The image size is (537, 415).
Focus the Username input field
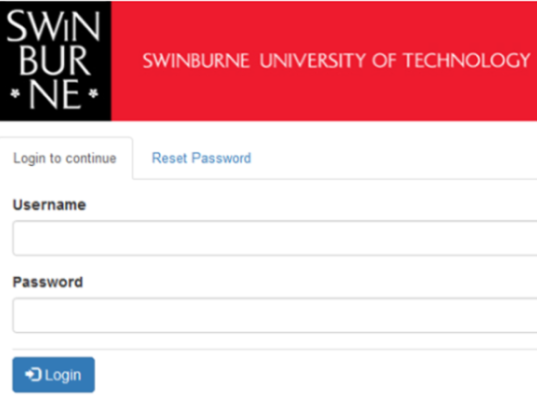275,238
